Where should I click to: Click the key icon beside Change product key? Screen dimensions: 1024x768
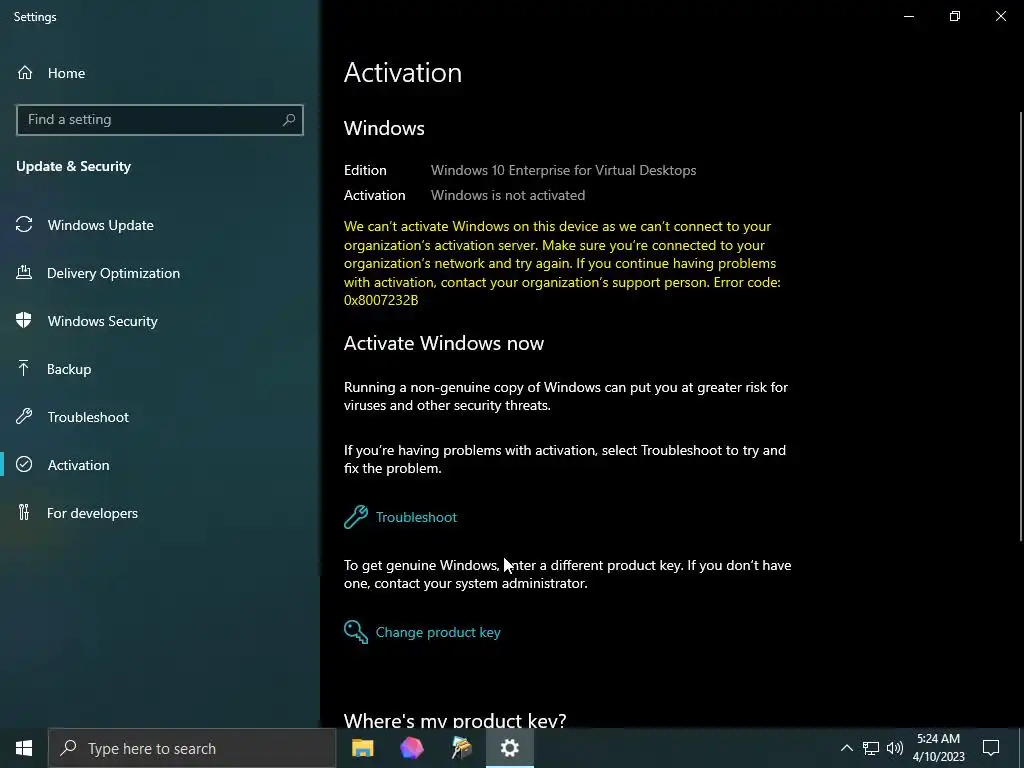point(356,632)
